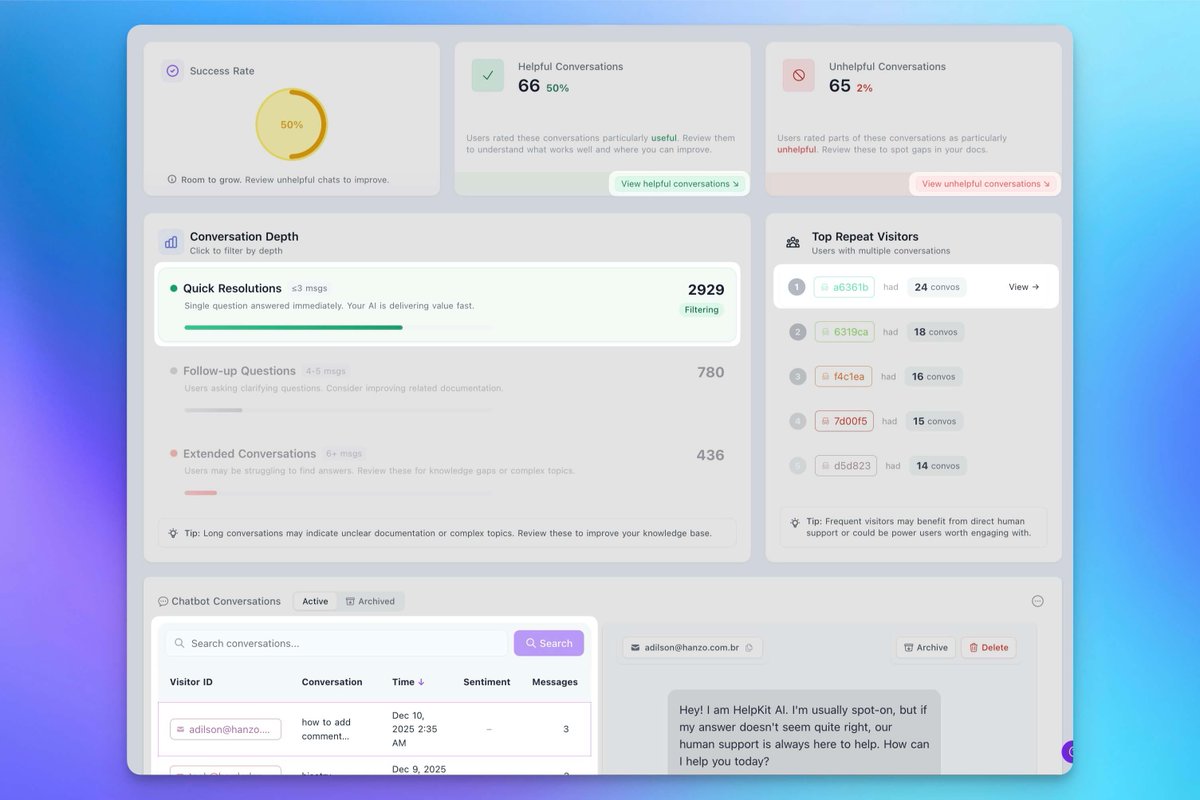This screenshot has height=800, width=1200.
Task: Click the View arrow for visitor a6361b
Action: [x=1024, y=287]
